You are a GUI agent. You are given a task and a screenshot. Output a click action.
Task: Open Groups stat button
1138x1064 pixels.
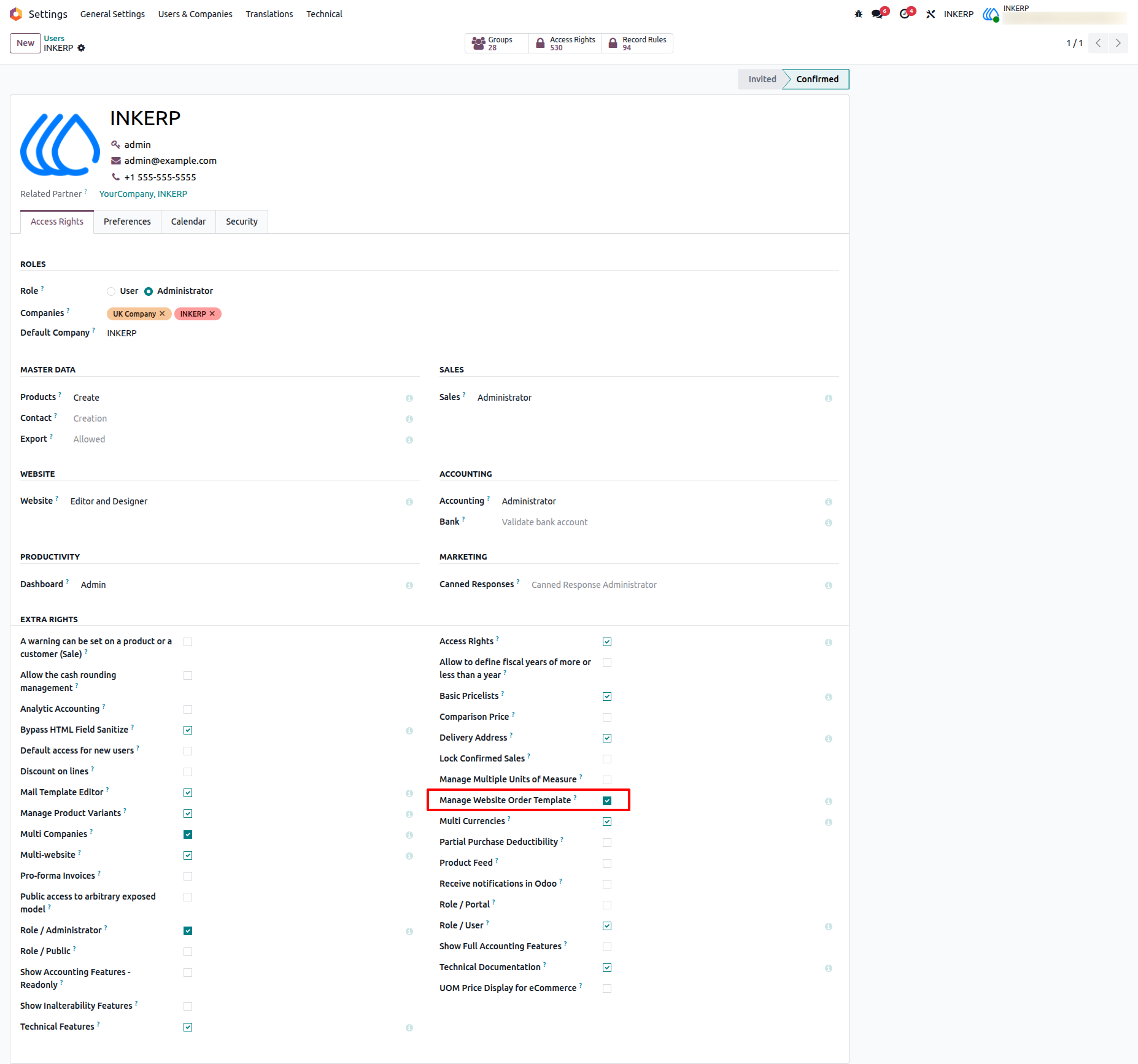pyautogui.click(x=497, y=43)
